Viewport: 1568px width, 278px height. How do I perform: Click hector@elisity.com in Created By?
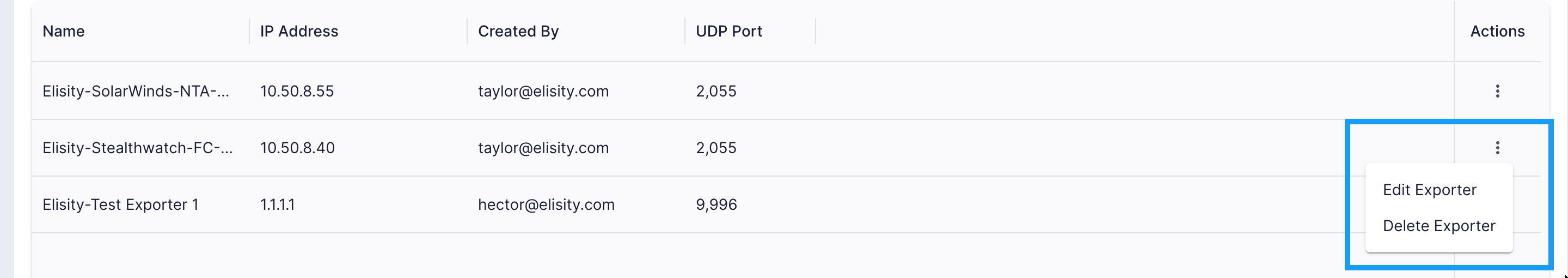click(546, 204)
